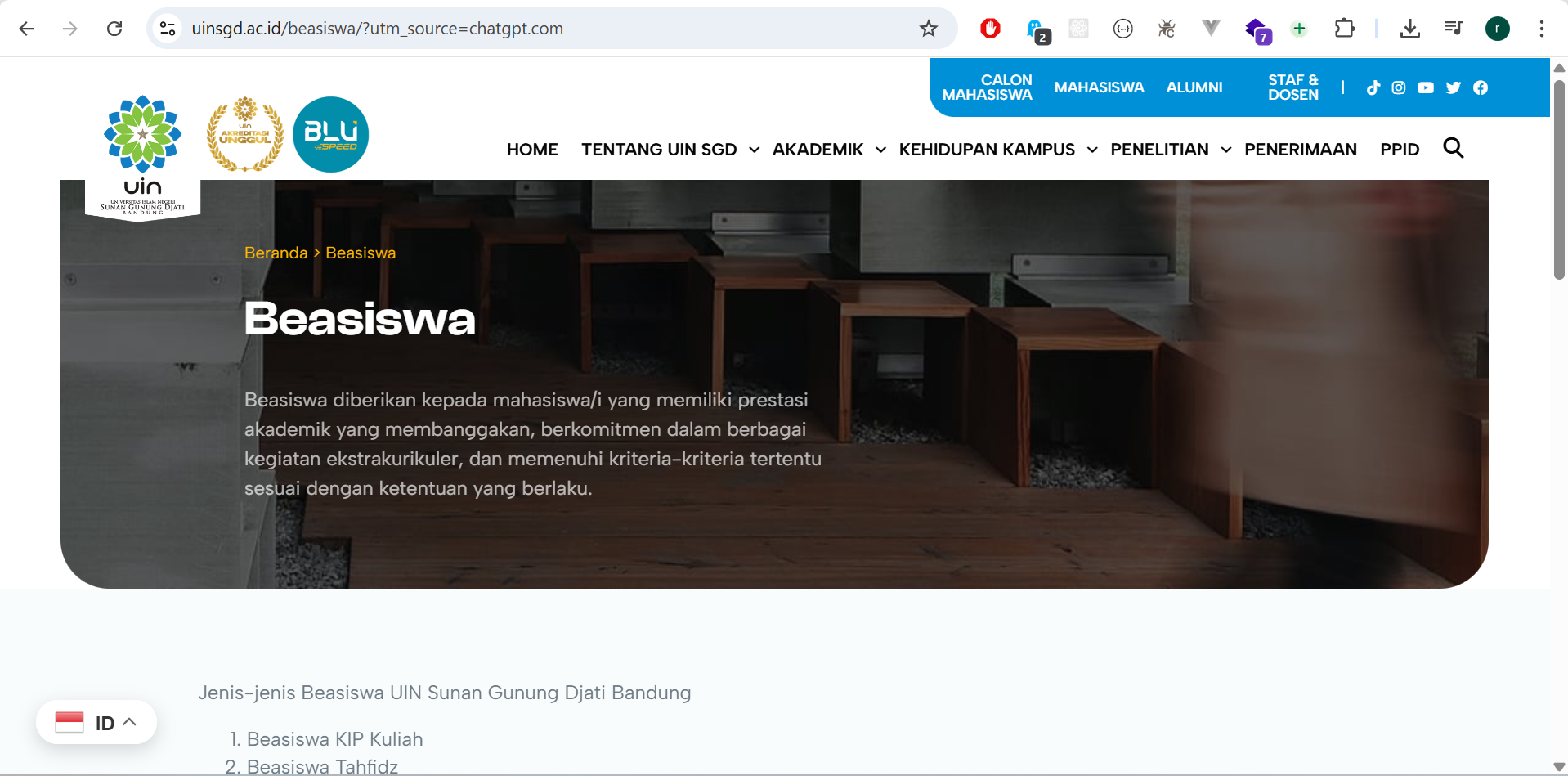Reload the page
The height and width of the screenshot is (776, 1568).
(114, 29)
